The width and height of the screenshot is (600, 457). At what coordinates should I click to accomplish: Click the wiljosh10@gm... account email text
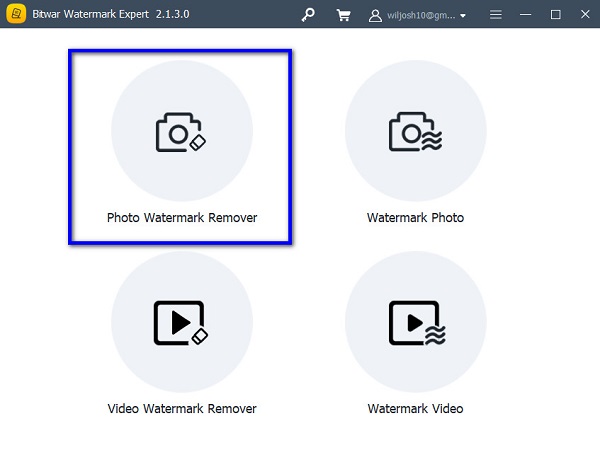[421, 15]
